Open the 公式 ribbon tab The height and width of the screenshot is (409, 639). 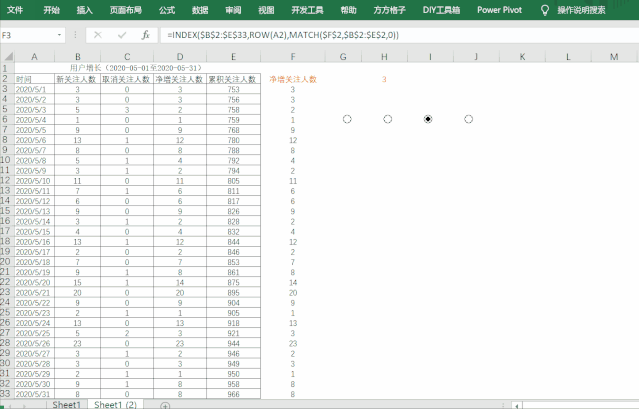pos(167,10)
